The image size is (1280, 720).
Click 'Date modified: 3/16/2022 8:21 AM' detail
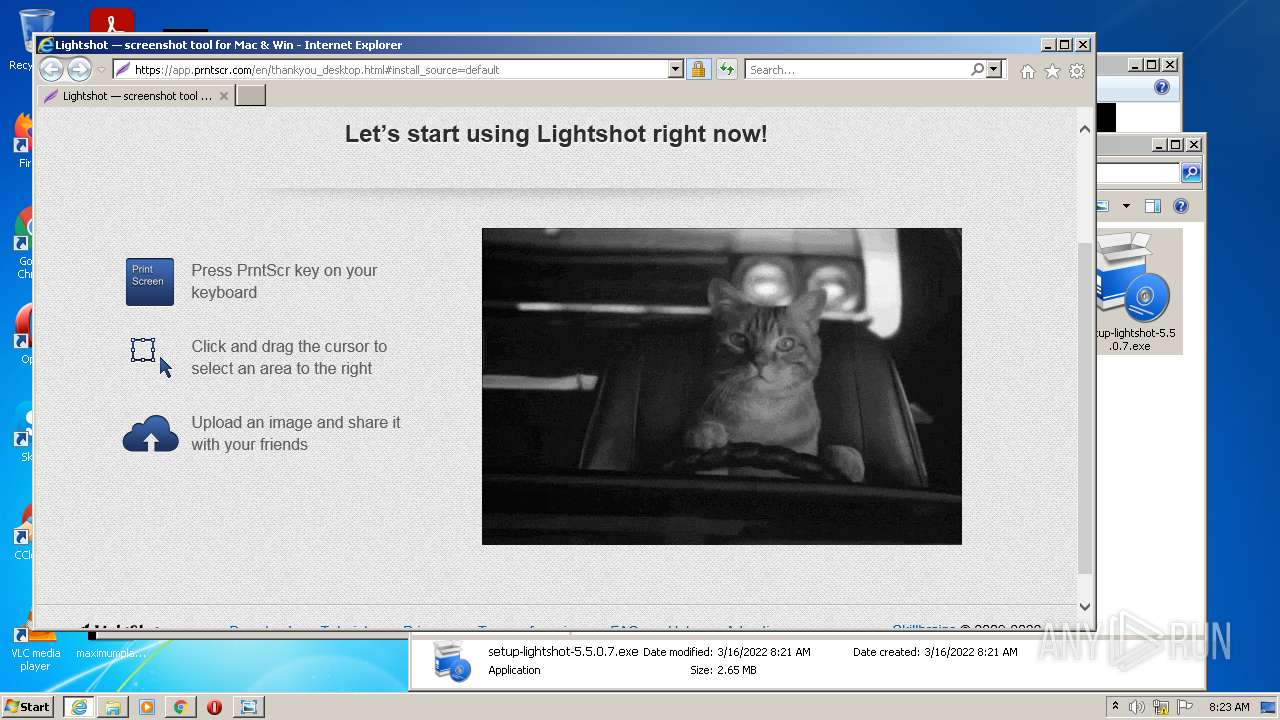726,652
